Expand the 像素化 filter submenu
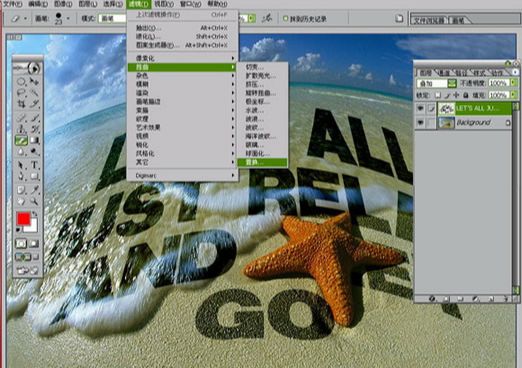 [182, 58]
